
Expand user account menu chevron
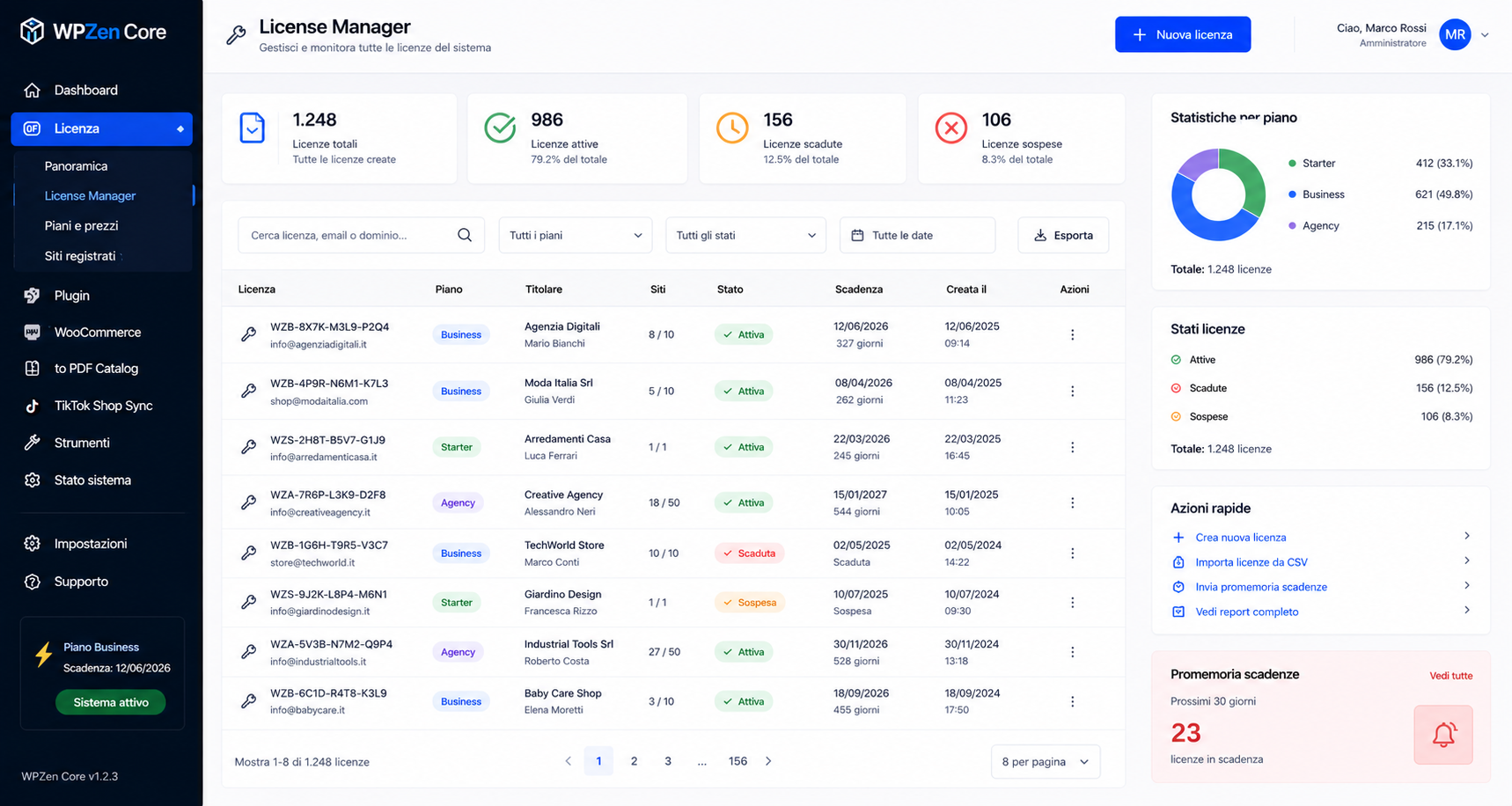coord(1485,35)
